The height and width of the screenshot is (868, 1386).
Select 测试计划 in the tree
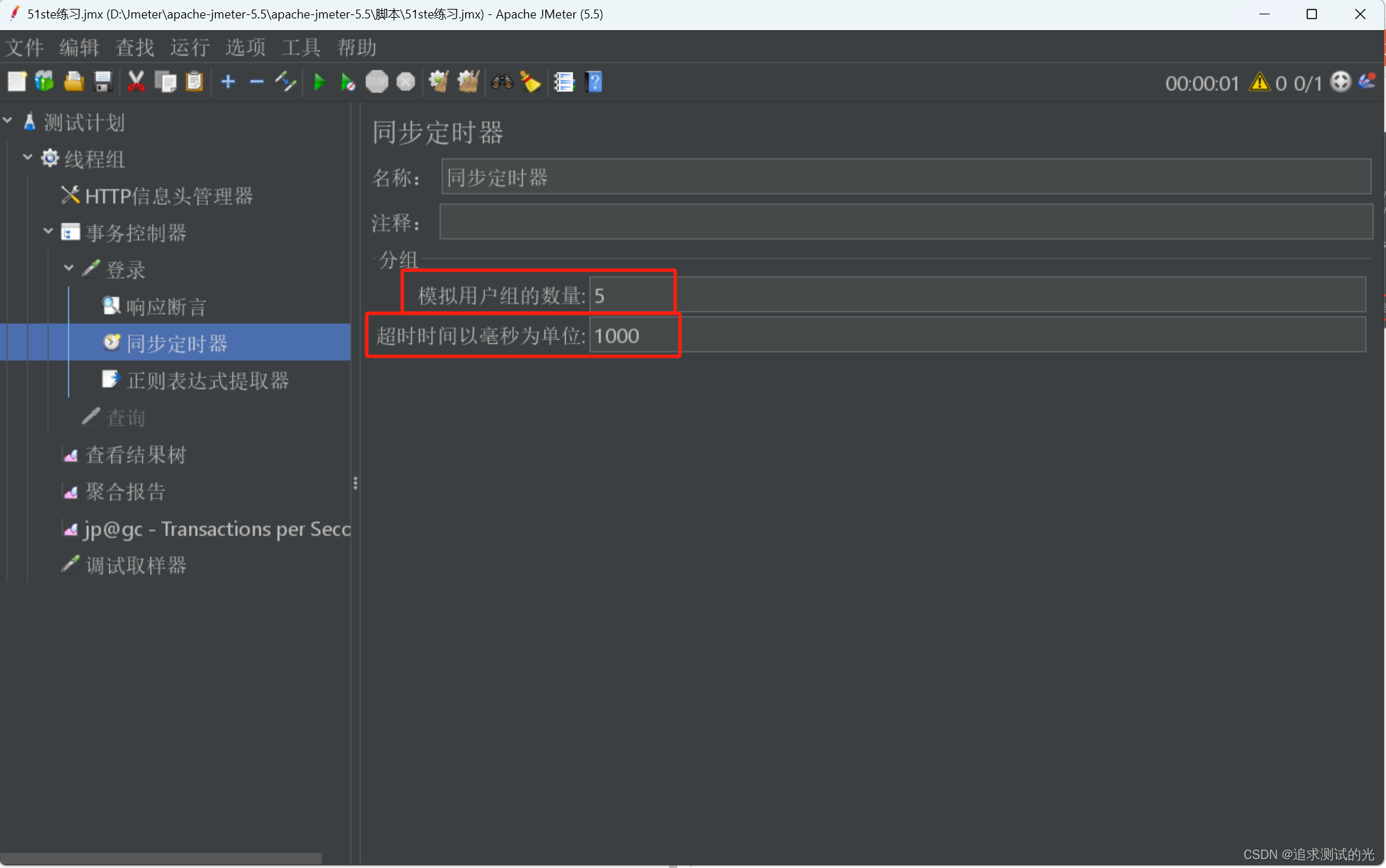point(84,122)
